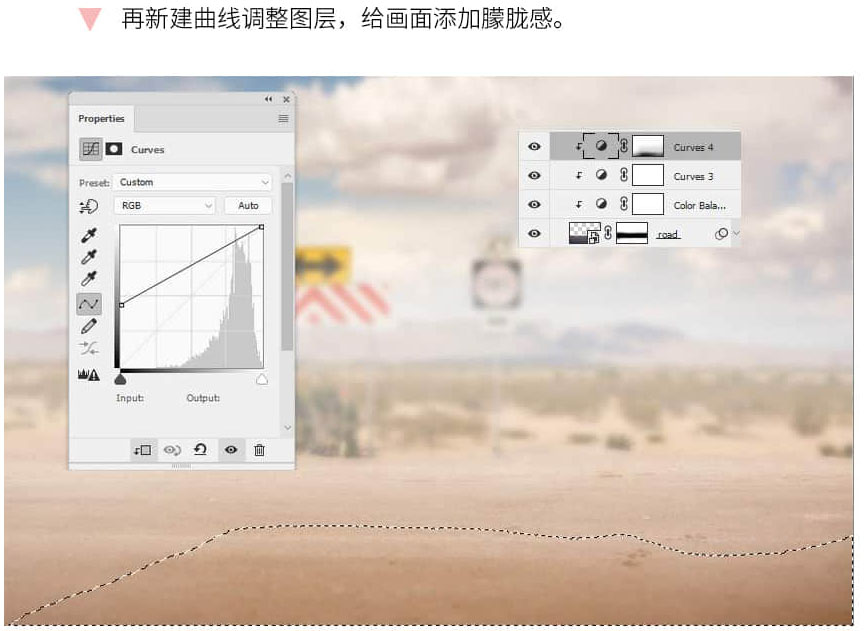Select the Curves 4 layer mask thumbnail
868x631 pixels.
click(648, 146)
